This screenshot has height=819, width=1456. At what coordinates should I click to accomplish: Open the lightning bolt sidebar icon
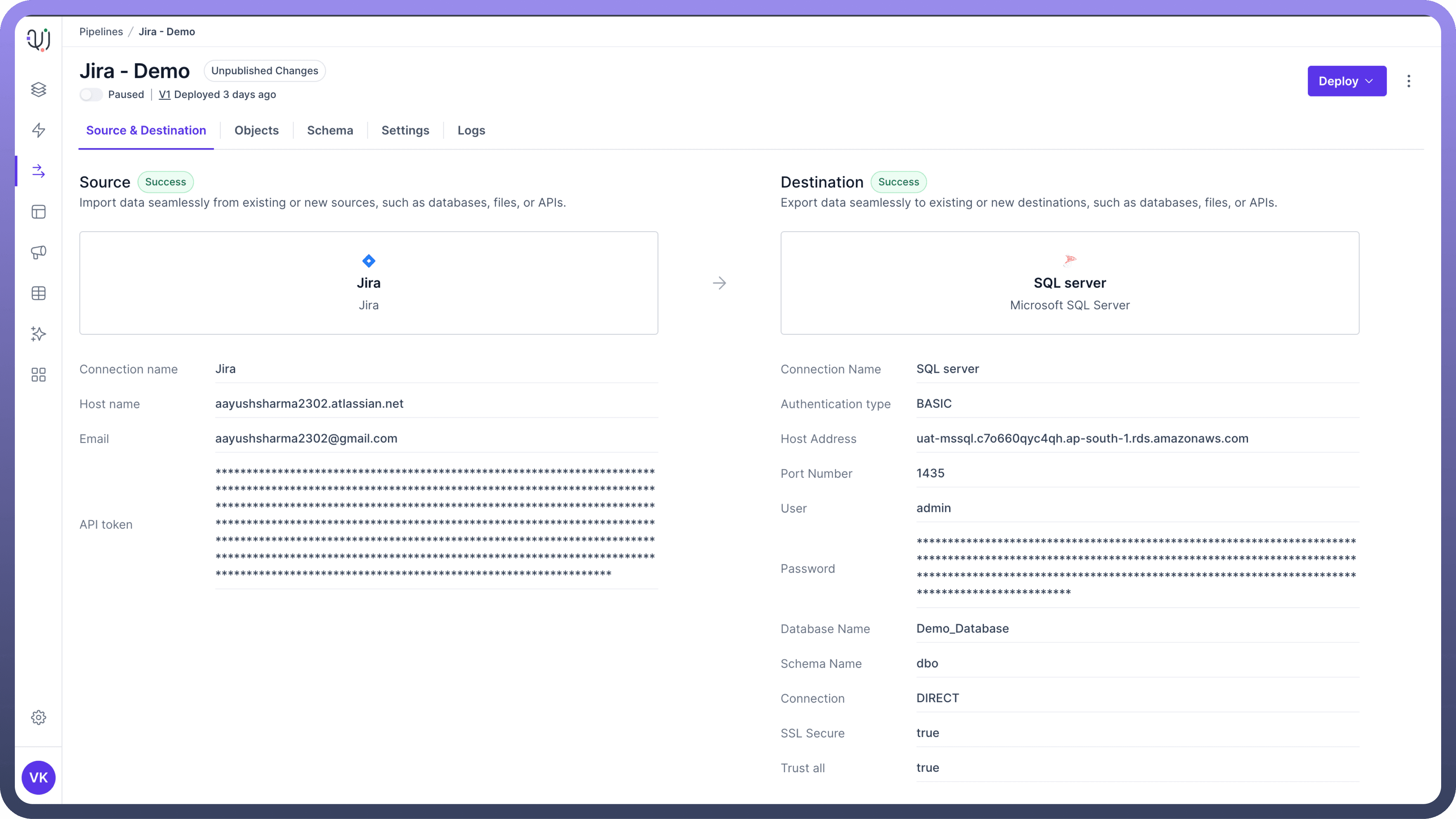38,130
